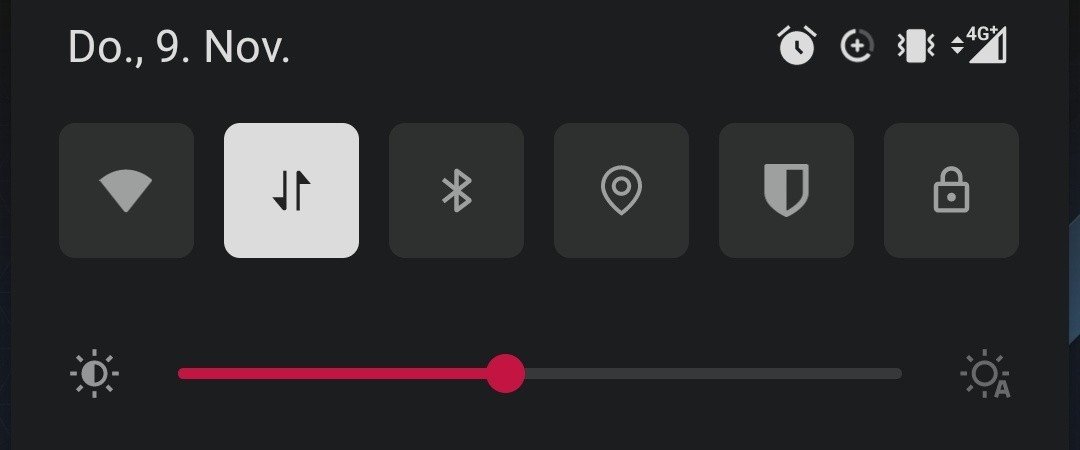
Task: Tap the half-filled shield tile
Action: 787,190
